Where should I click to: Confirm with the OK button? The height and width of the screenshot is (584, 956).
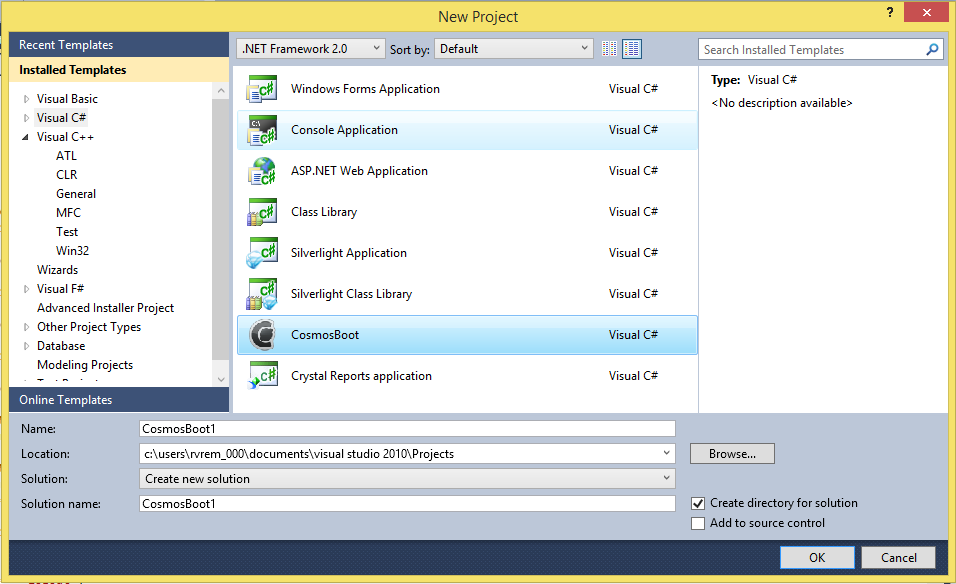tap(817, 557)
